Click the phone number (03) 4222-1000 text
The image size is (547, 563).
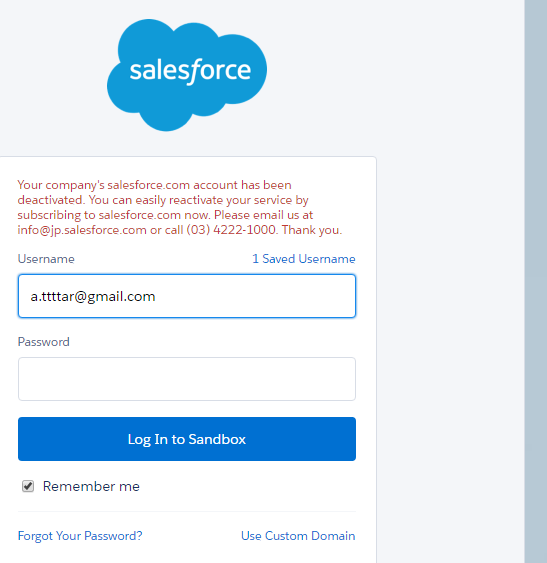click(231, 230)
